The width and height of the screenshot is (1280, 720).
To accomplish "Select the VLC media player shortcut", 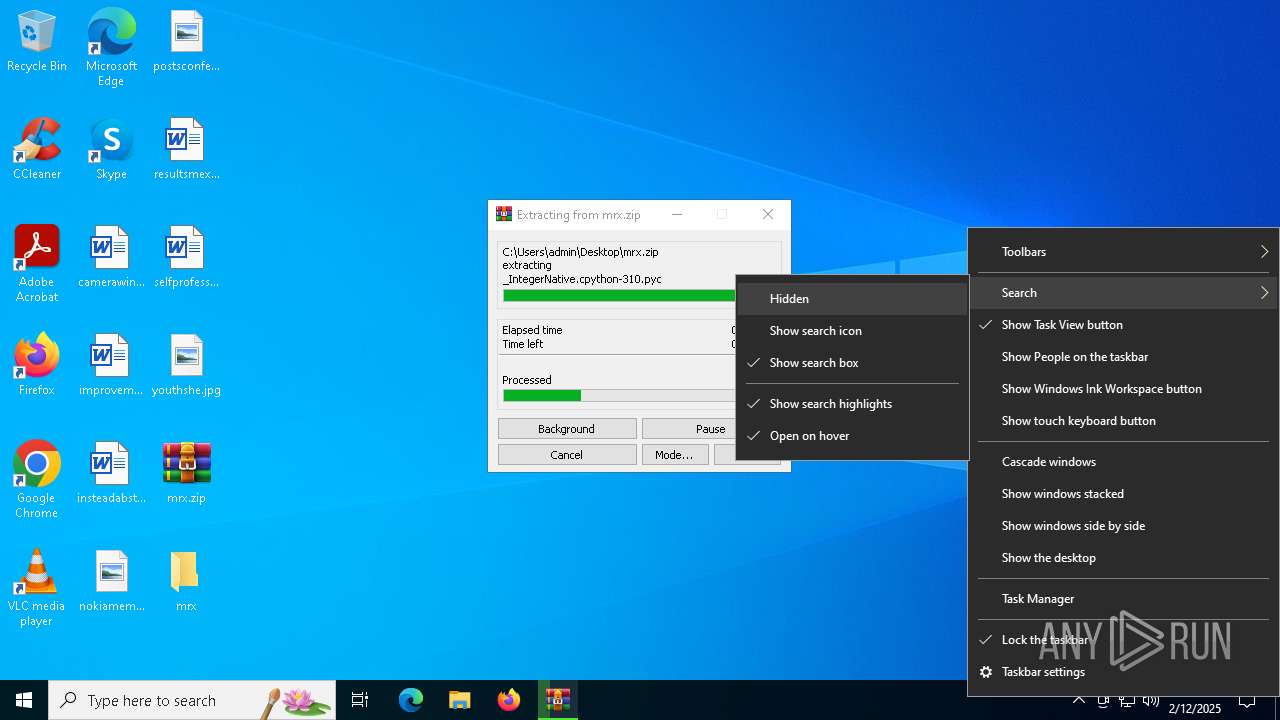I will (37, 588).
